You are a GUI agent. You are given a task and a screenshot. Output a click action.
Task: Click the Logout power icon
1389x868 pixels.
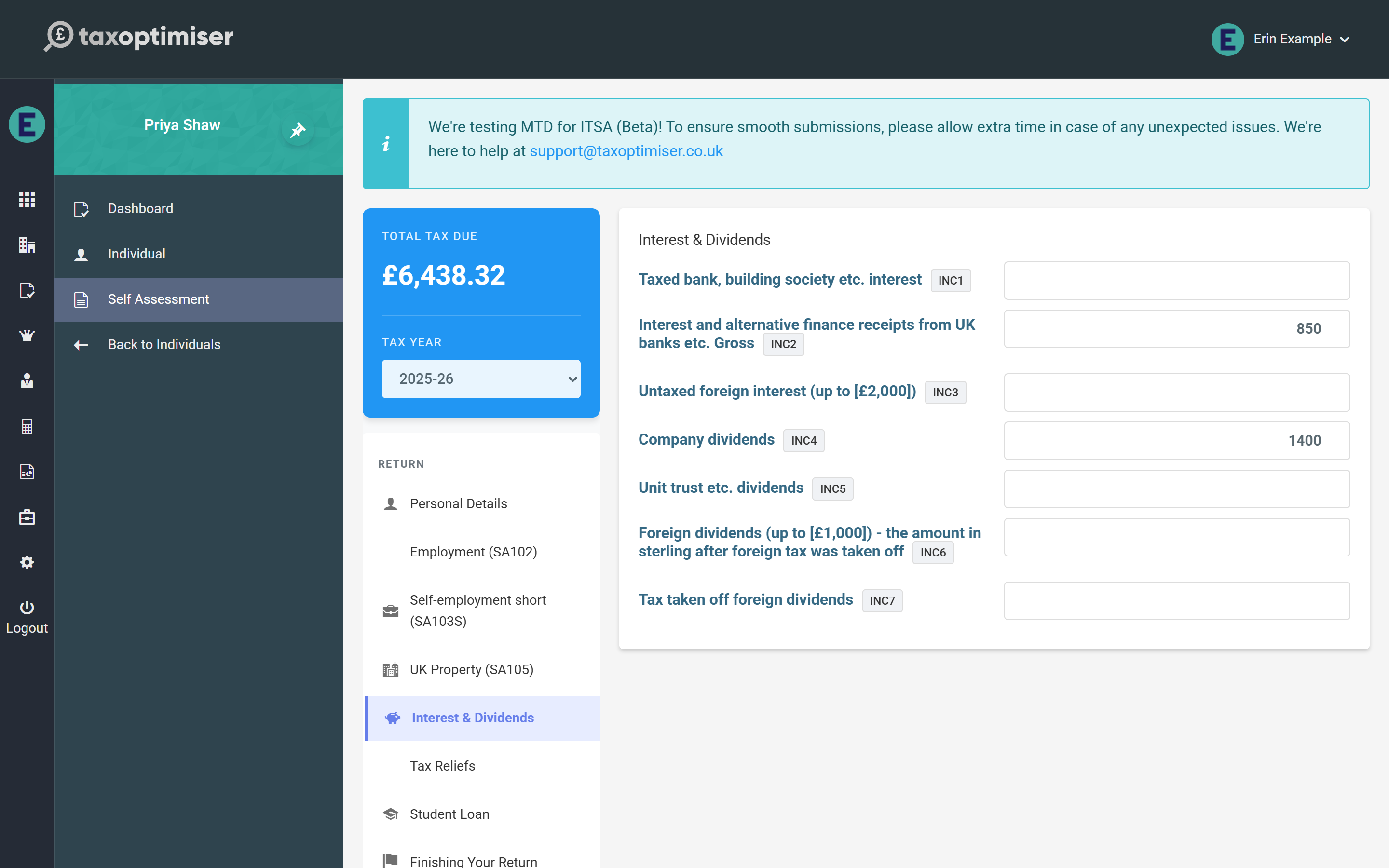pos(27,608)
